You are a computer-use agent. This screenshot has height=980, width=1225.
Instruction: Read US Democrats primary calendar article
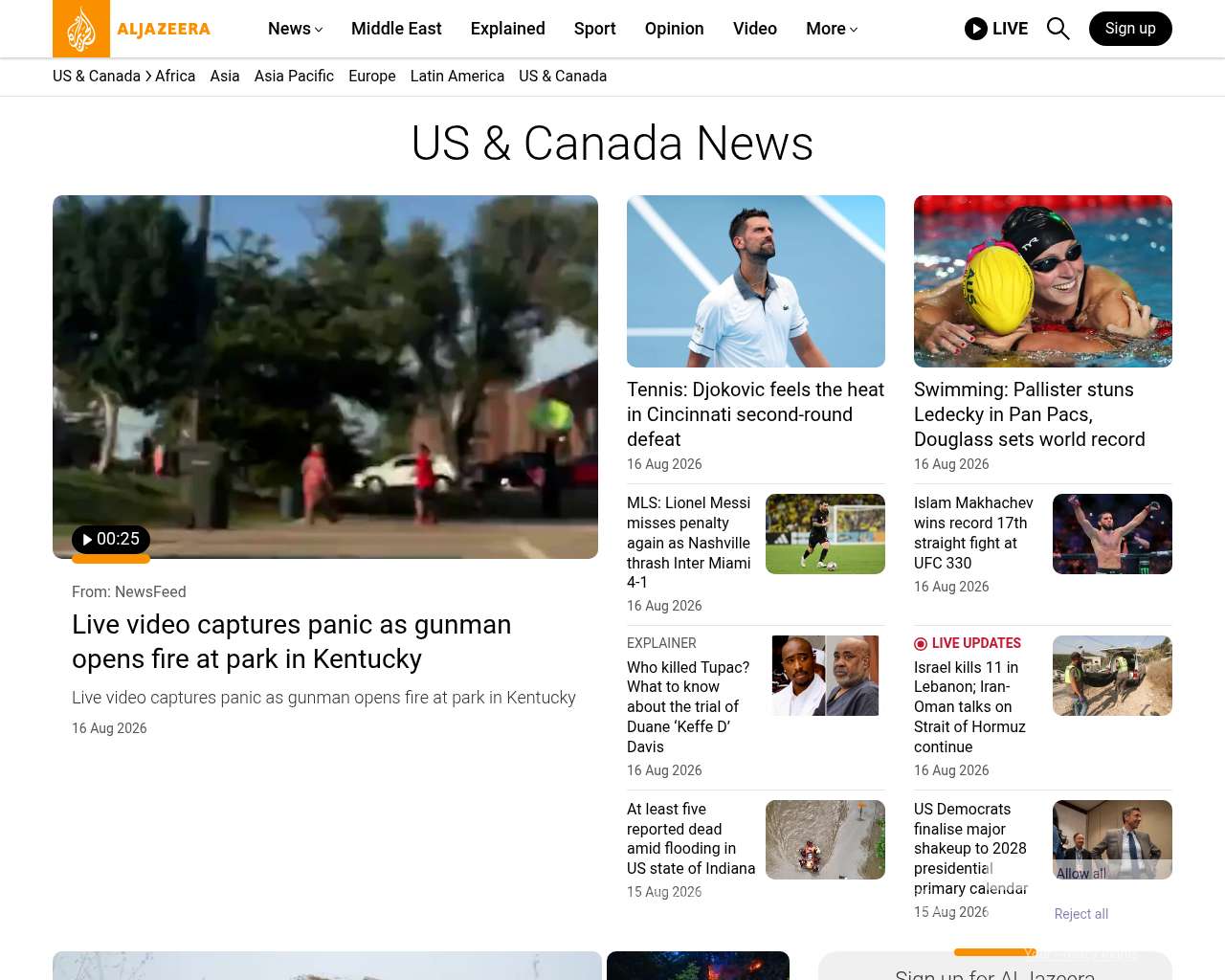tap(970, 849)
